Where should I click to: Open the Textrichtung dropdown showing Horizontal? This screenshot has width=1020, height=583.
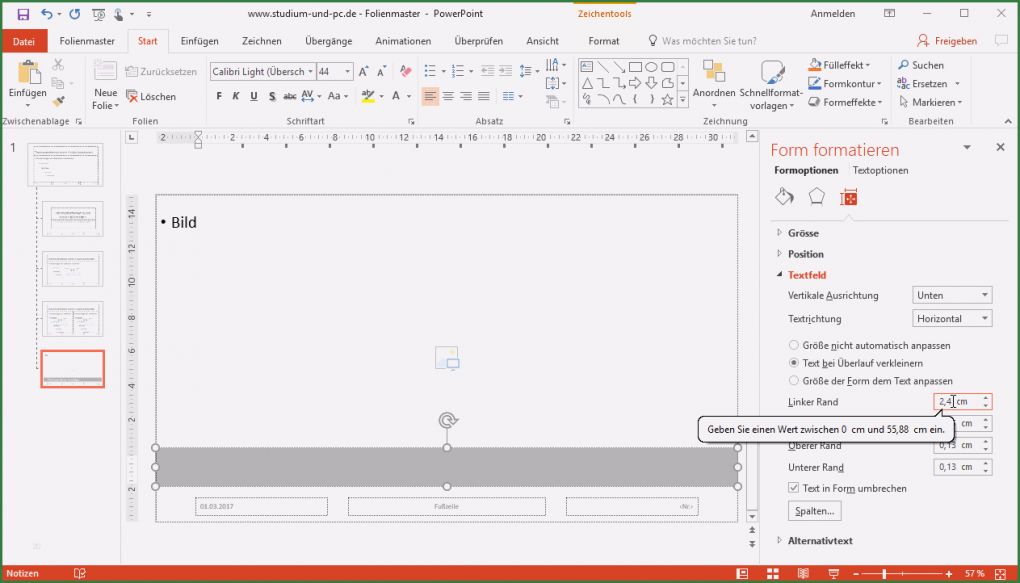(x=951, y=318)
